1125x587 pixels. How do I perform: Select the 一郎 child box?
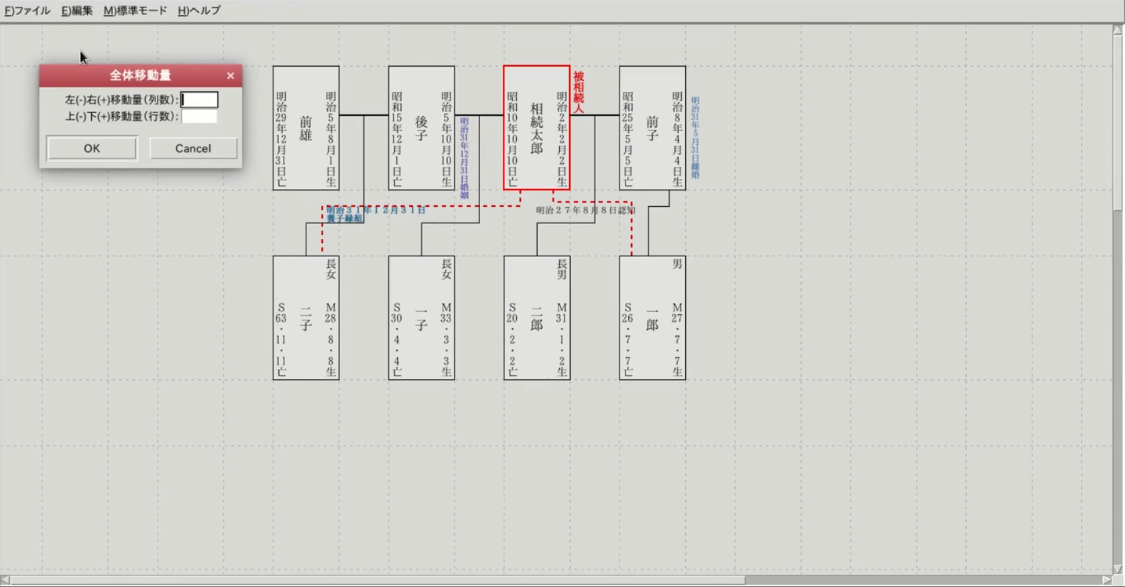click(x=652, y=318)
